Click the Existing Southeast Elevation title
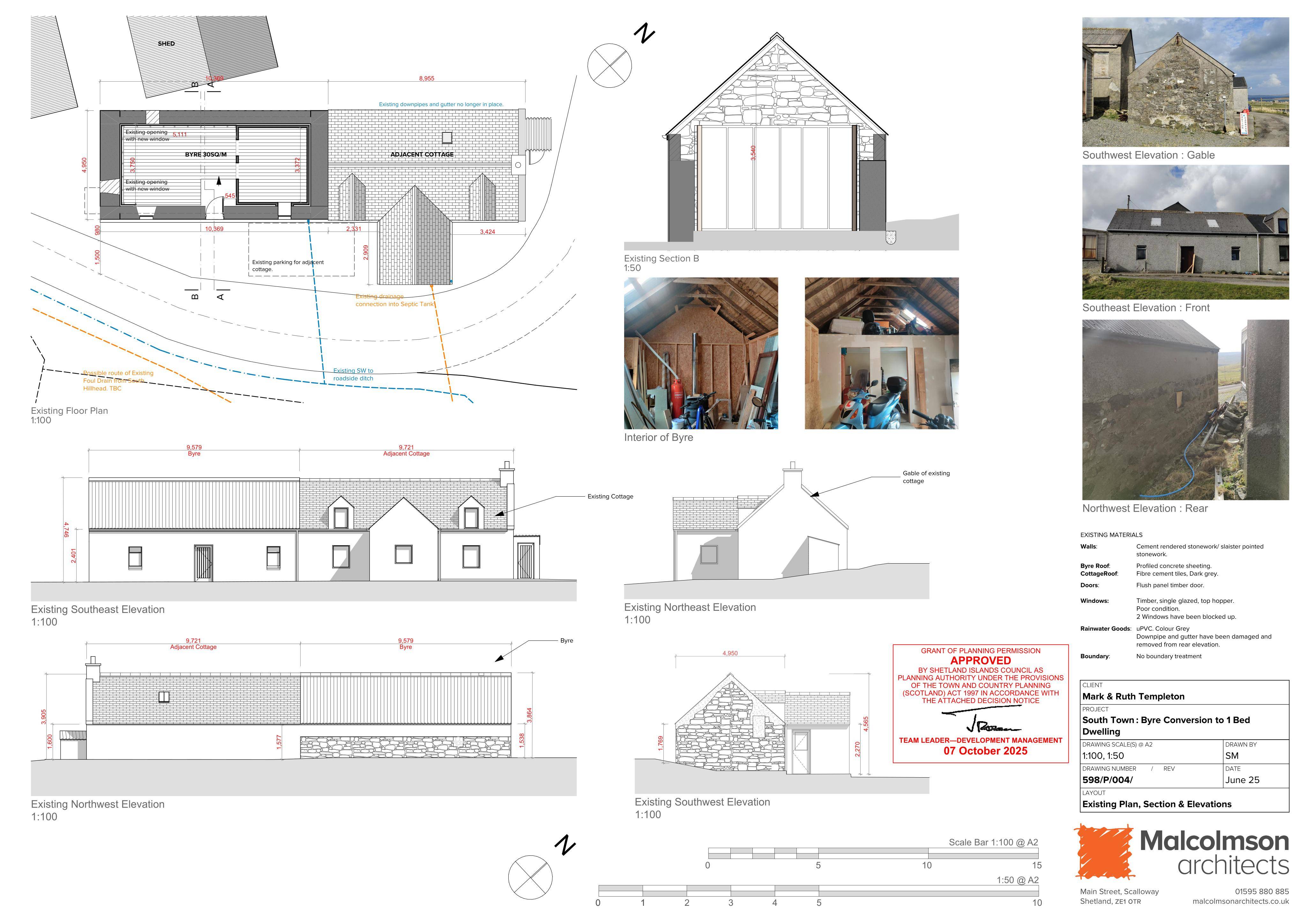Viewport: 1307px width, 924px height. [98, 610]
